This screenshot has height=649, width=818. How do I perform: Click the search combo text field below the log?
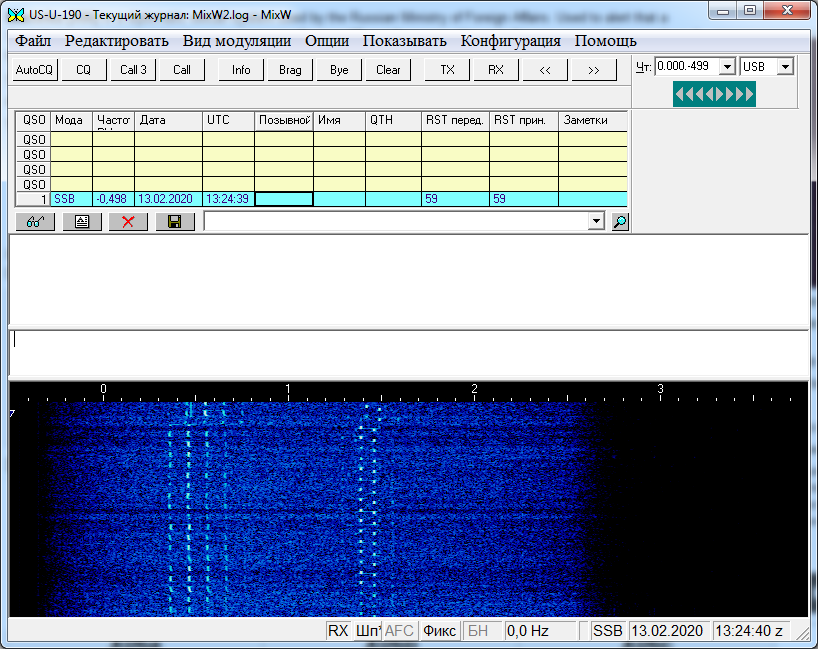coord(396,221)
